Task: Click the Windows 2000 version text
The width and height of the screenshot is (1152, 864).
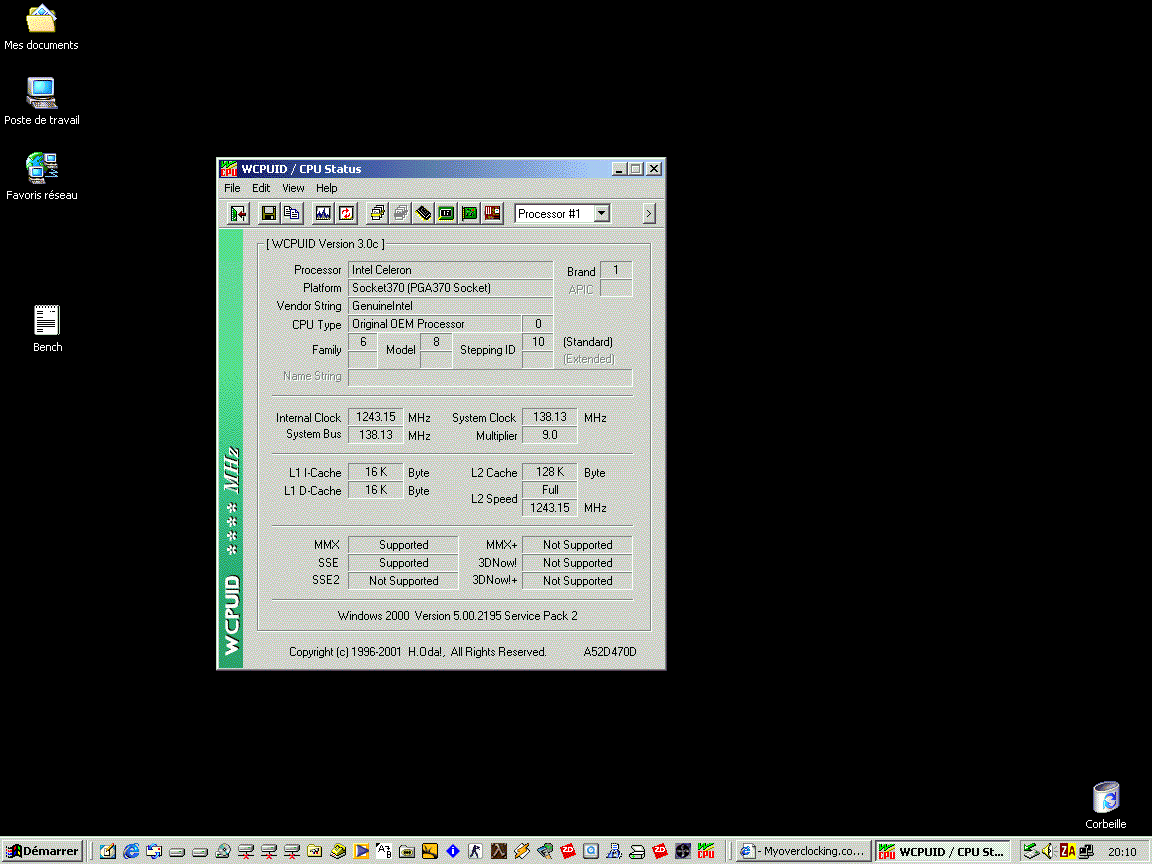Action: coord(458,616)
